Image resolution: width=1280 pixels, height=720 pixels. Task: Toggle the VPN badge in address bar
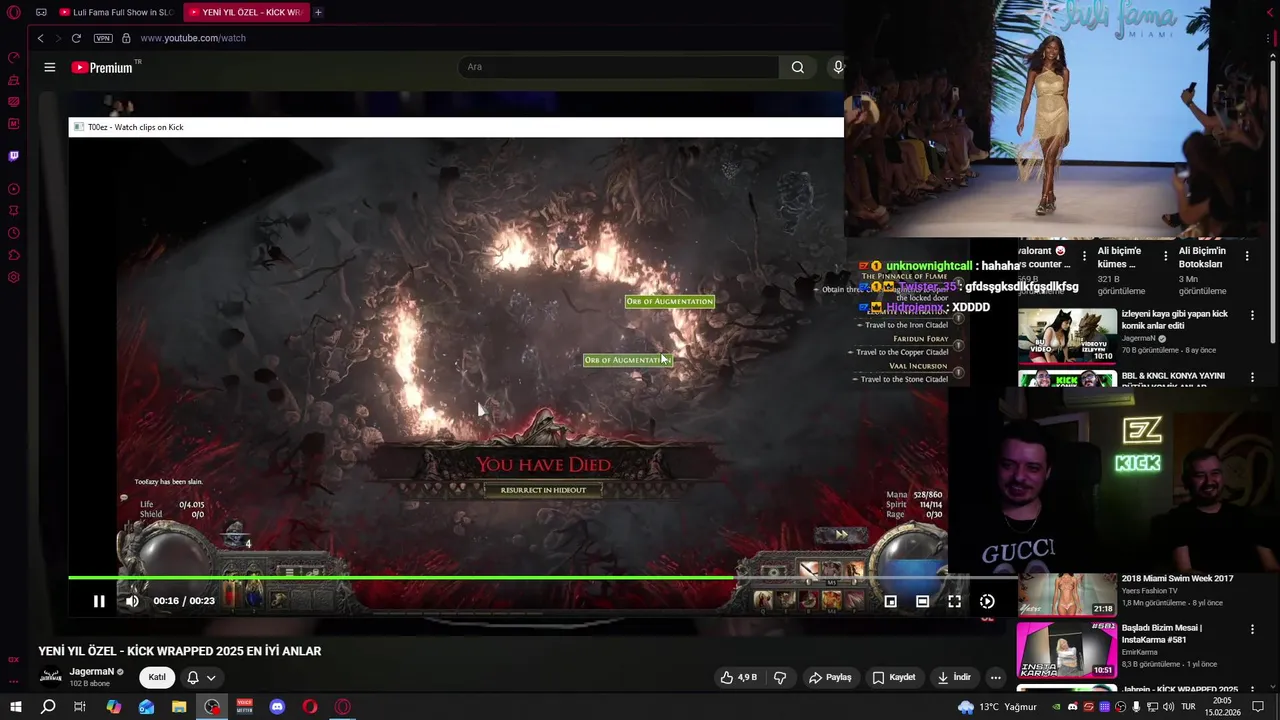tap(103, 38)
